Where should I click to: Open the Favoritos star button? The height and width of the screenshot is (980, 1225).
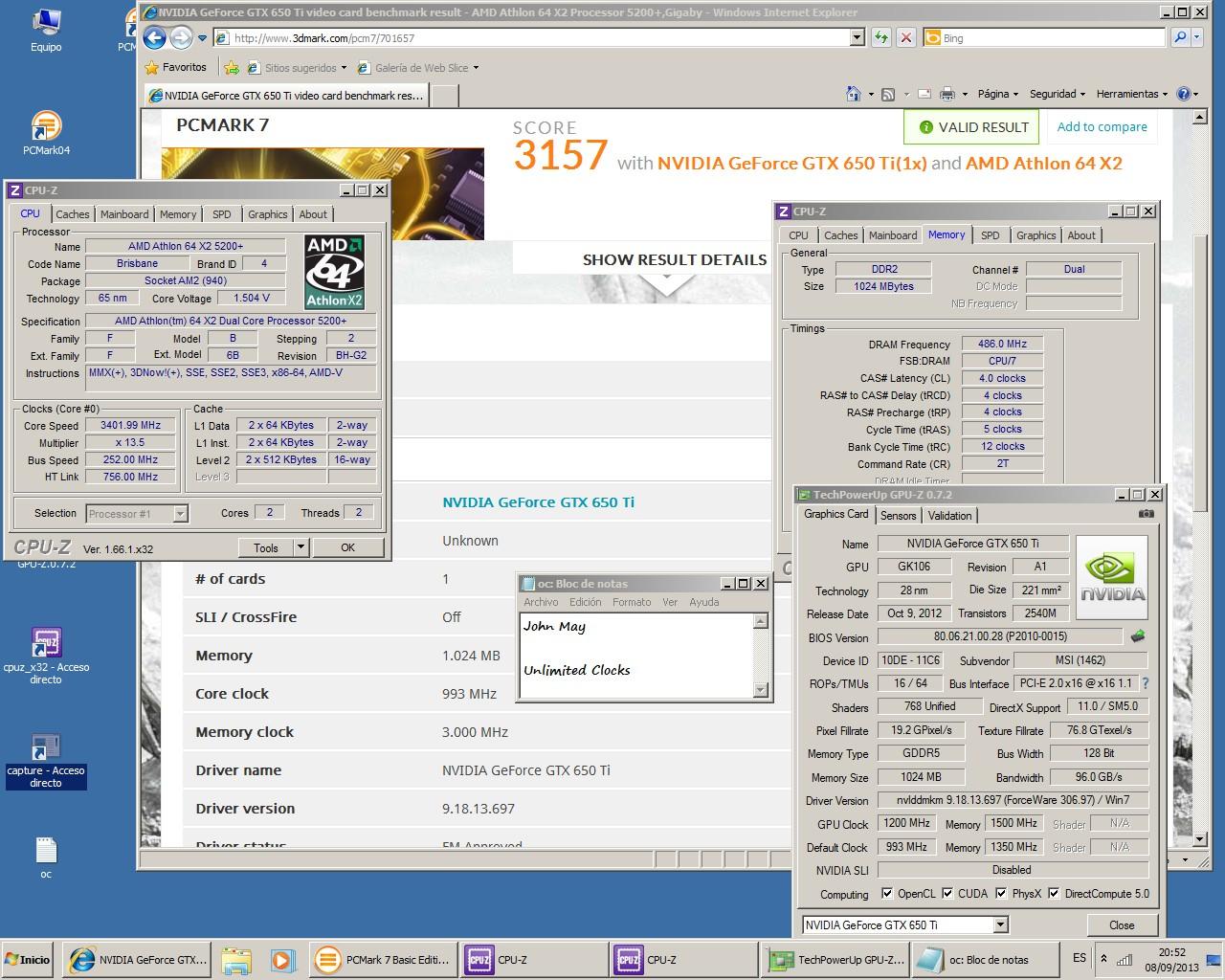click(x=176, y=67)
